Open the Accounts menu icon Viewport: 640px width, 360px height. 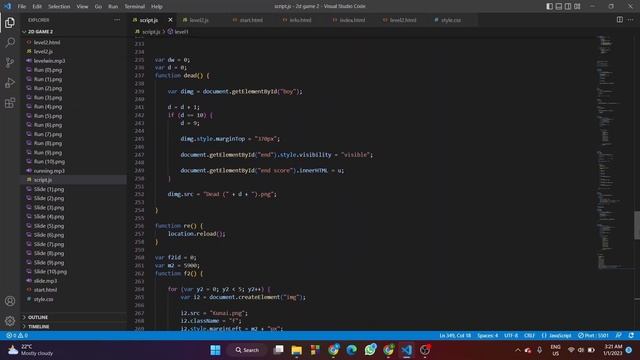tap(10, 301)
